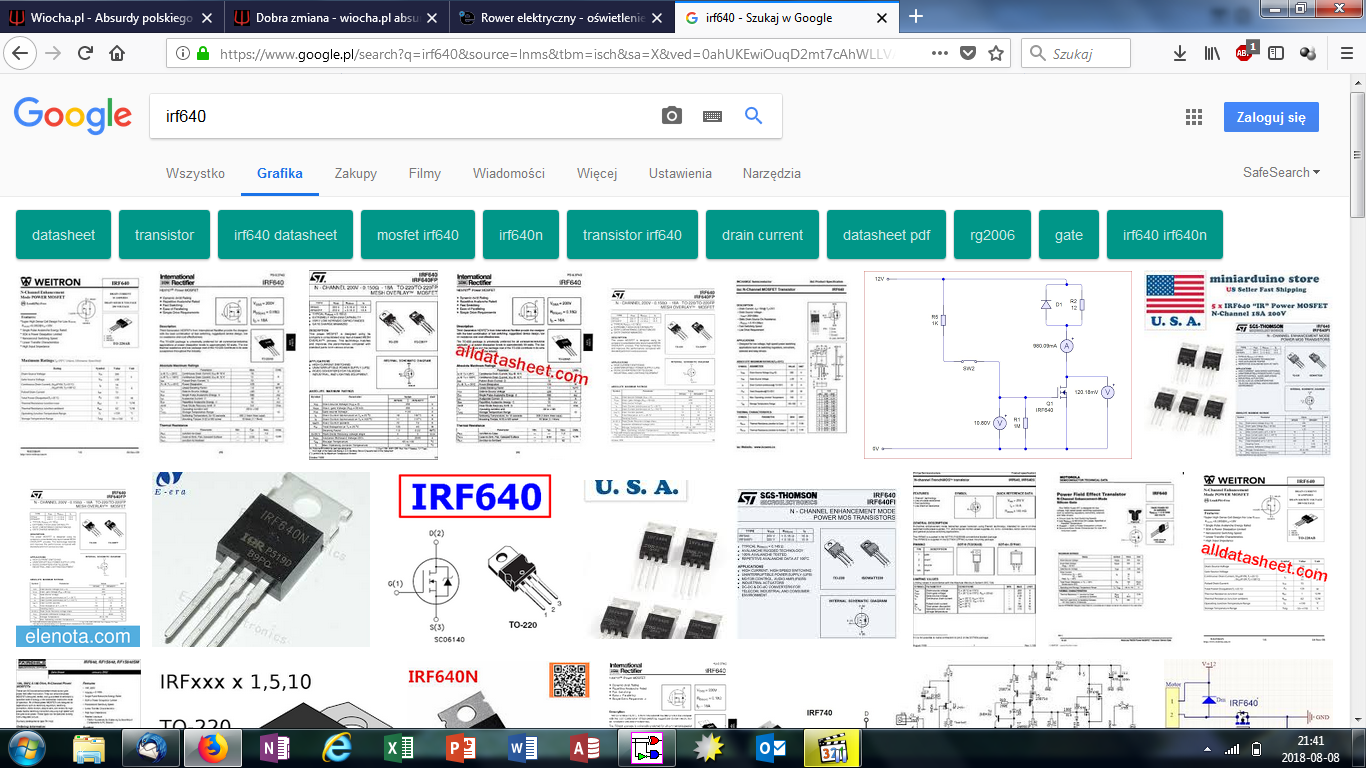Open Internet Explorer from the taskbar
Viewport: 1366px width, 768px height.
[x=338, y=748]
